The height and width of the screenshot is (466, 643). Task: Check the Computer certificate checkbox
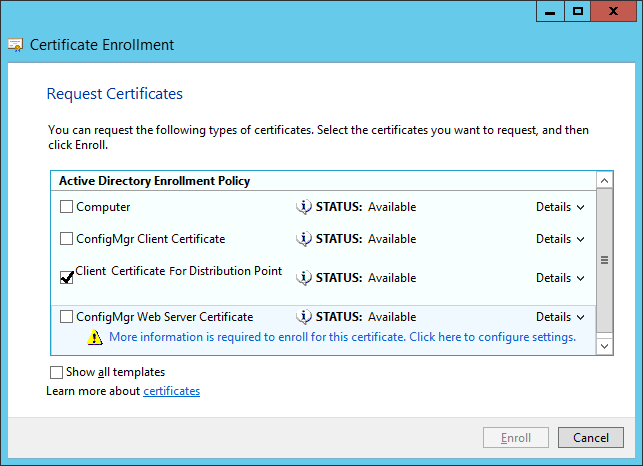point(66,206)
